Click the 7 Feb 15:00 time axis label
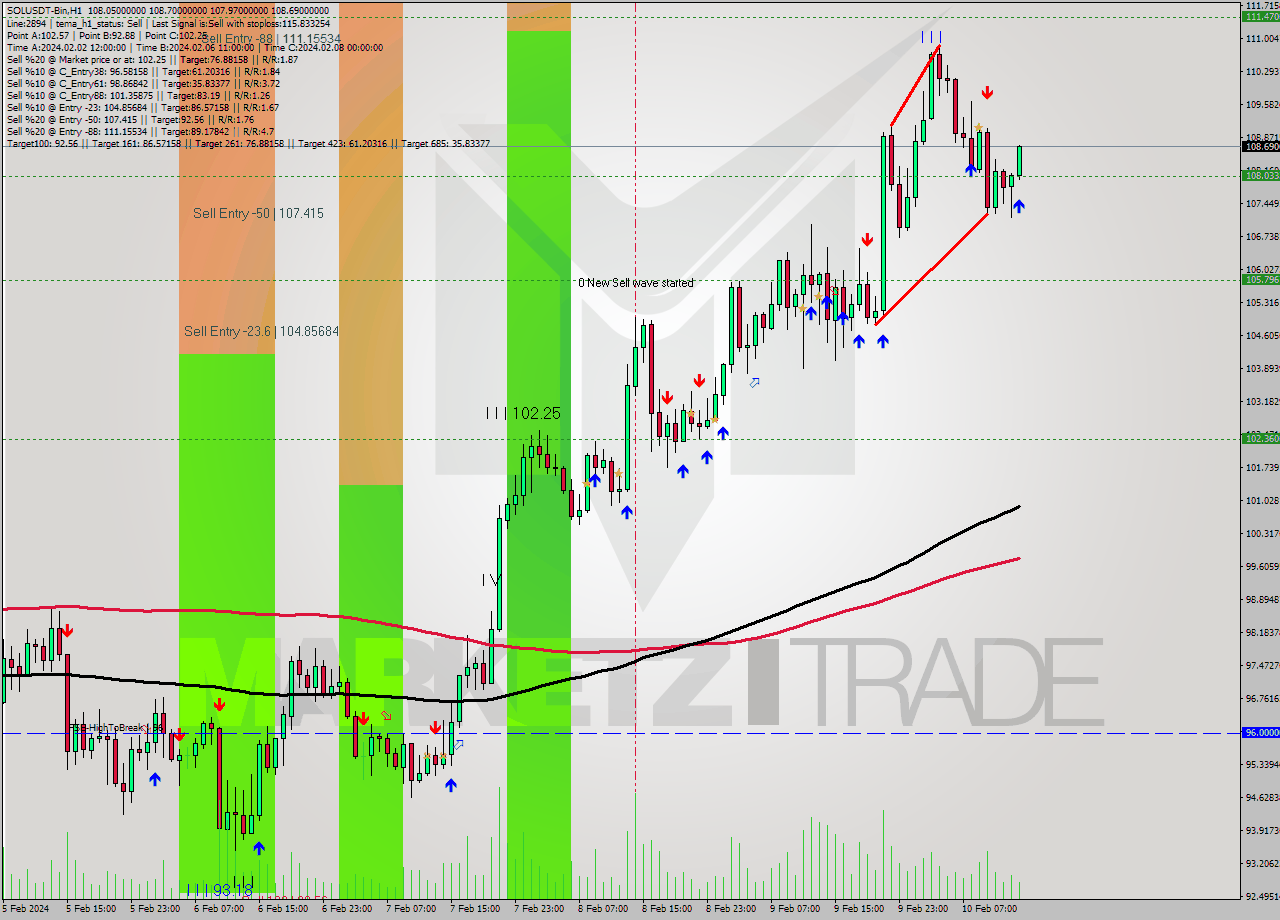 474,908
